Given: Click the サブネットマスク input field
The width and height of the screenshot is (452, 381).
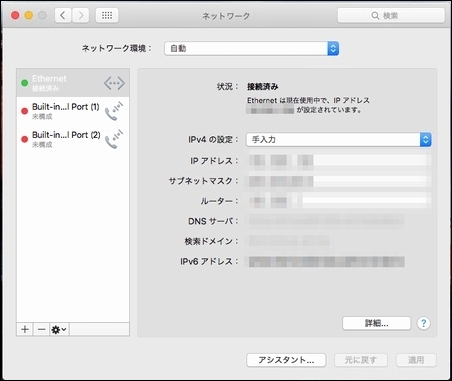Looking at the screenshot, I should pos(339,181).
